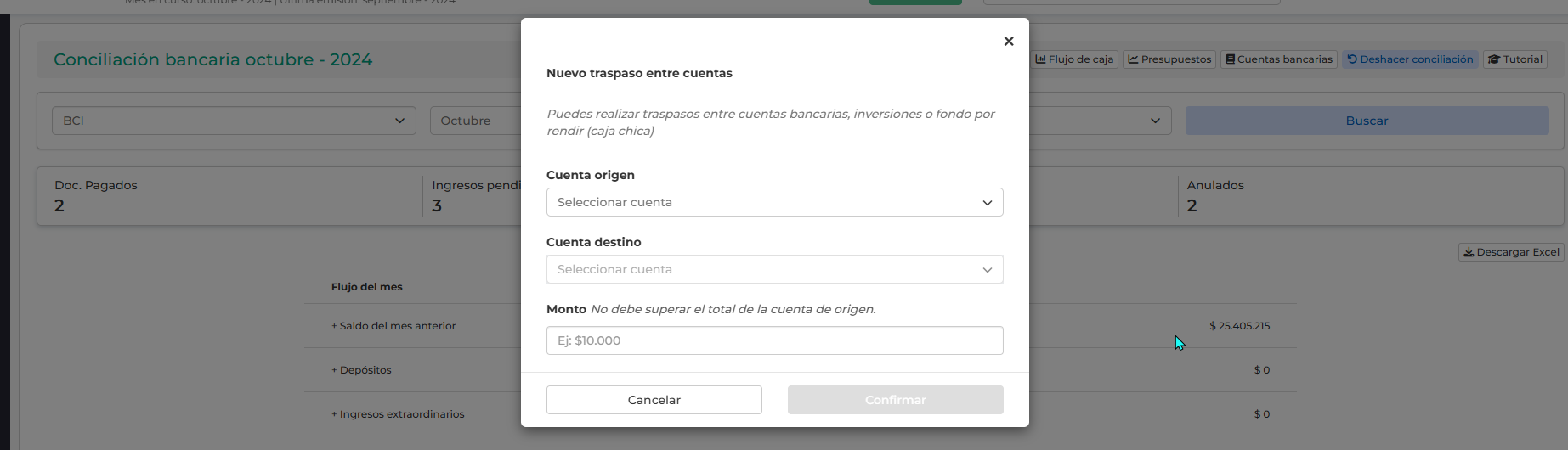Open Presupuestos section
Screen dimensions: 1568x450
pyautogui.click(x=1169, y=59)
